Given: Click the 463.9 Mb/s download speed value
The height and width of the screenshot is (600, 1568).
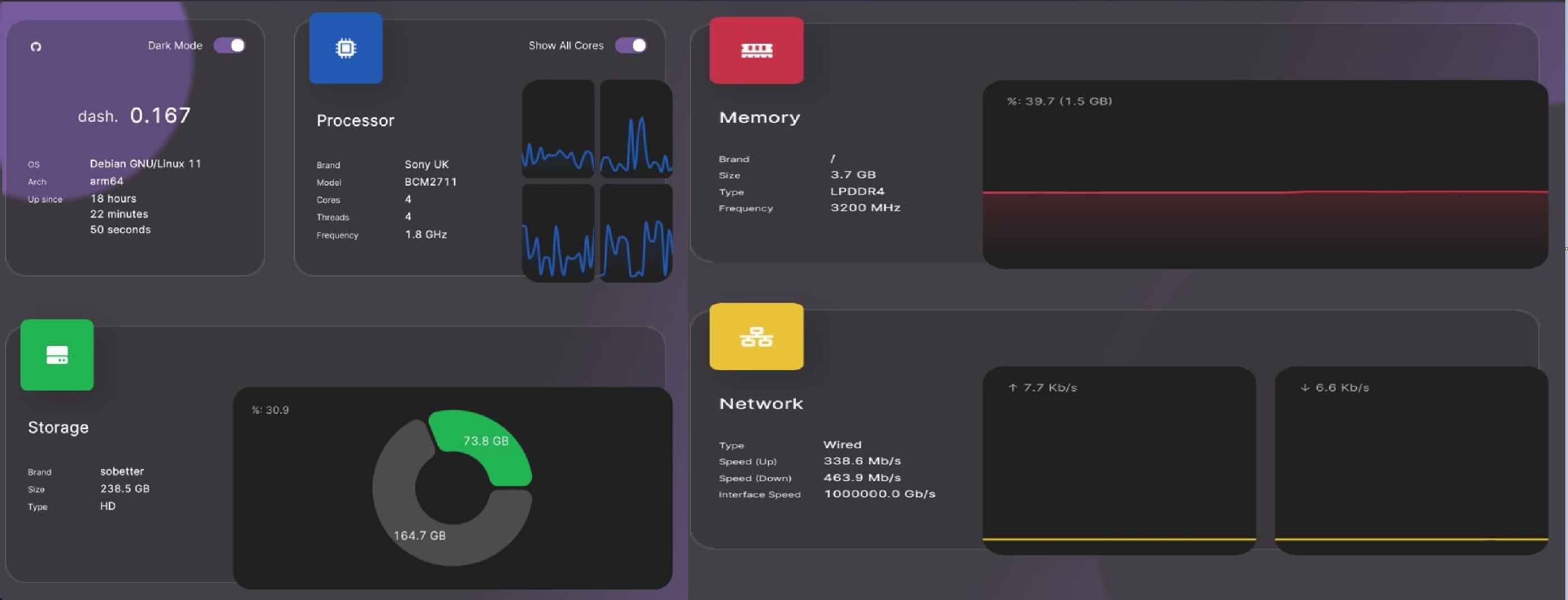Looking at the screenshot, I should coord(862,478).
